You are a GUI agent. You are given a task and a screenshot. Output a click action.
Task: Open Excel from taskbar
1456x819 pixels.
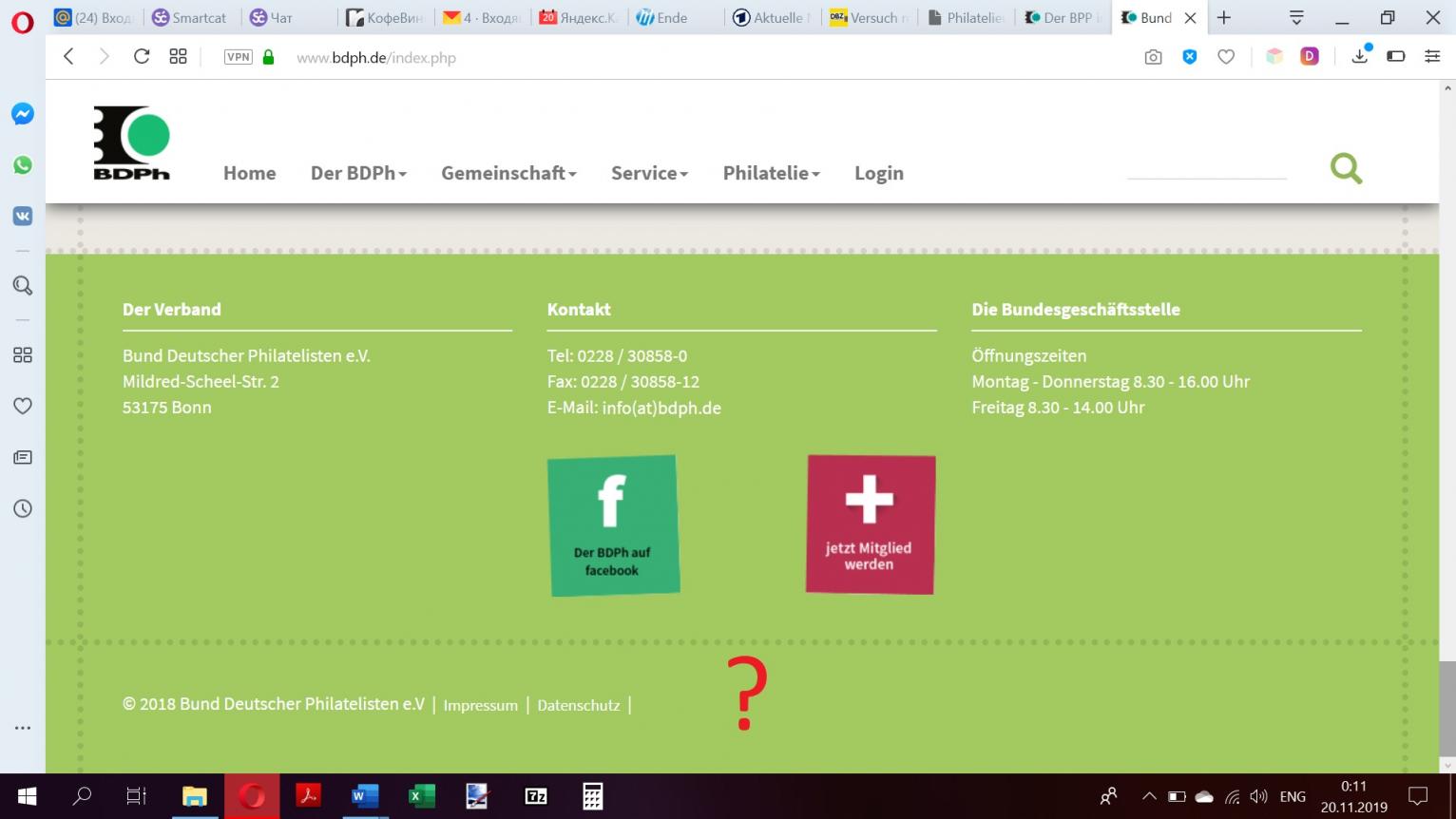[x=421, y=796]
